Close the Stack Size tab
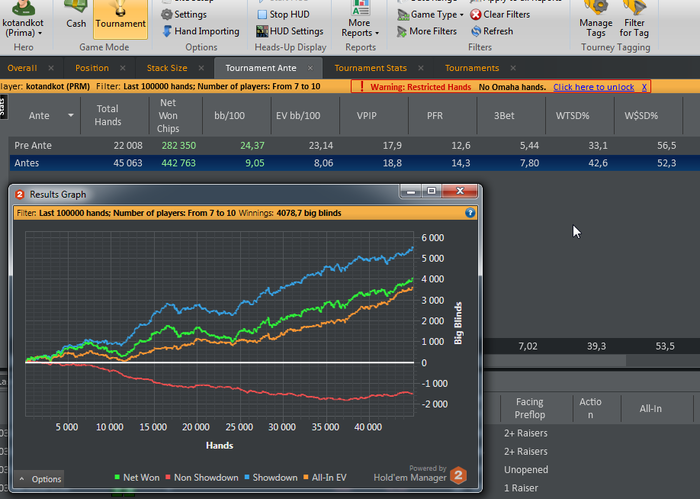Viewport: 700px width, 499px height. pyautogui.click(x=201, y=68)
